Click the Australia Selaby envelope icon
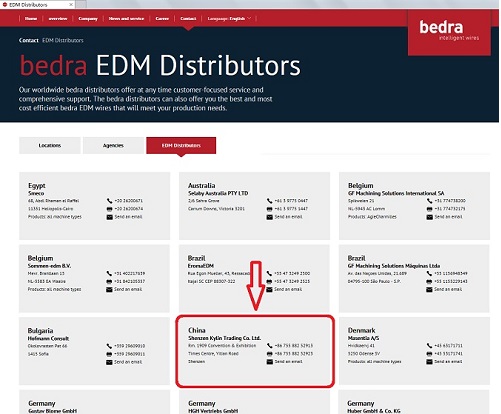Viewport: 501px width, 414px height. pyautogui.click(x=269, y=217)
